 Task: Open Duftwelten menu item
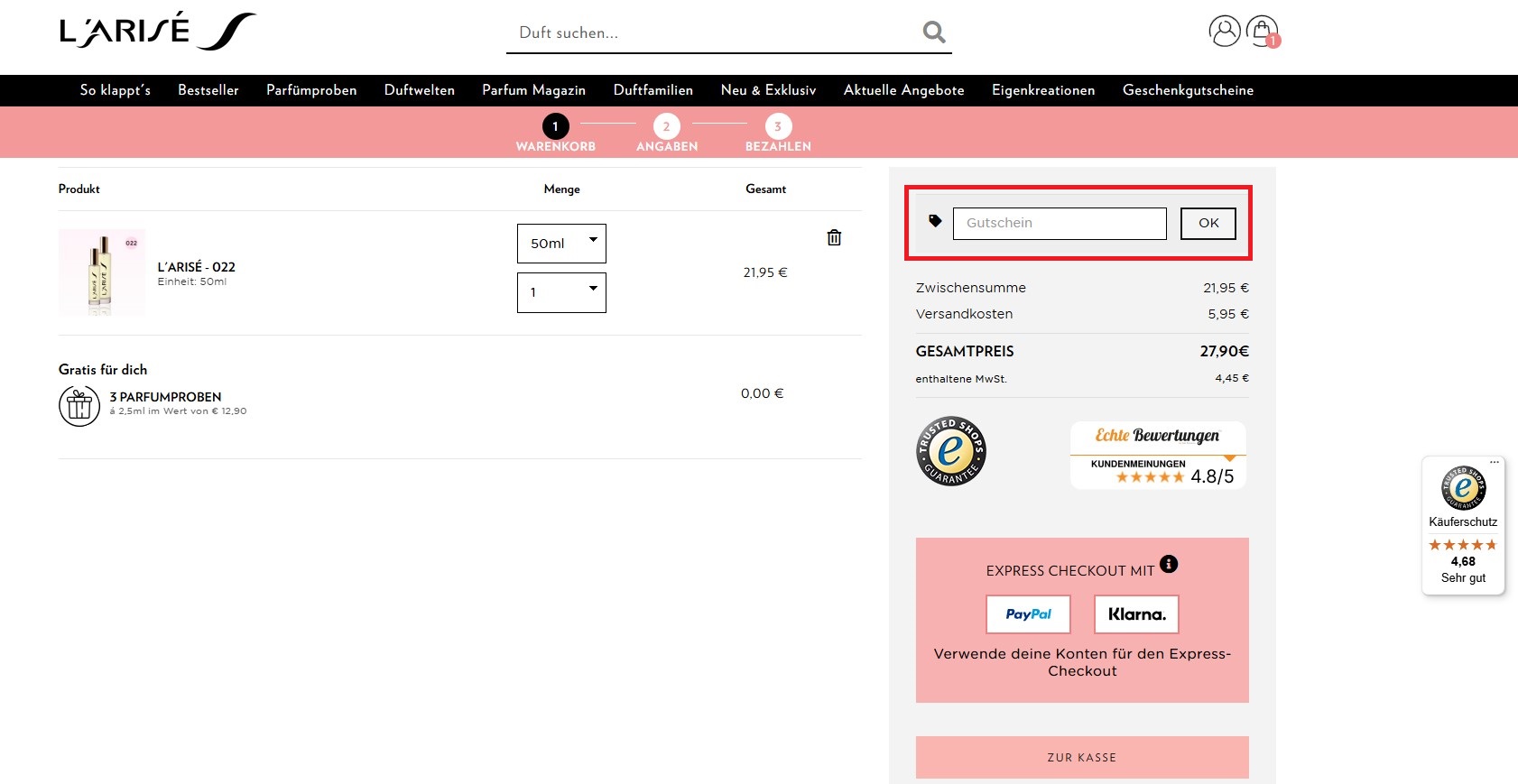(x=420, y=90)
